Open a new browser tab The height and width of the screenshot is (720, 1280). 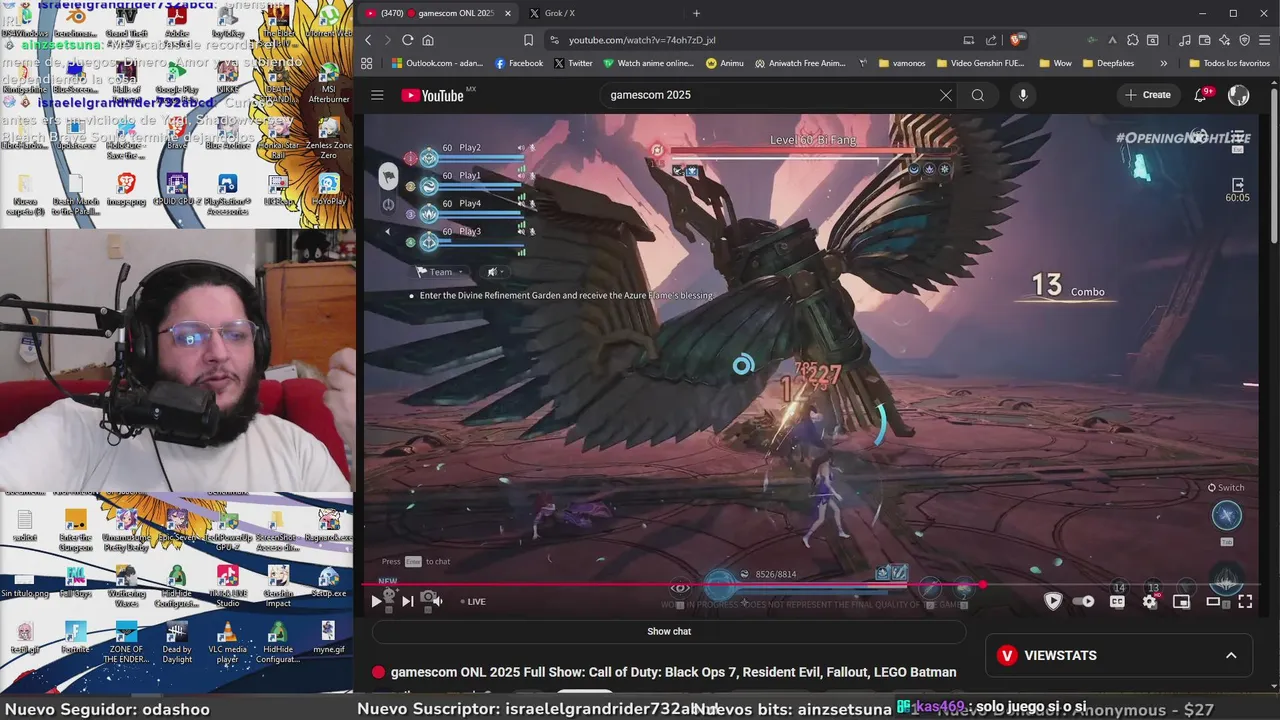pos(696,13)
